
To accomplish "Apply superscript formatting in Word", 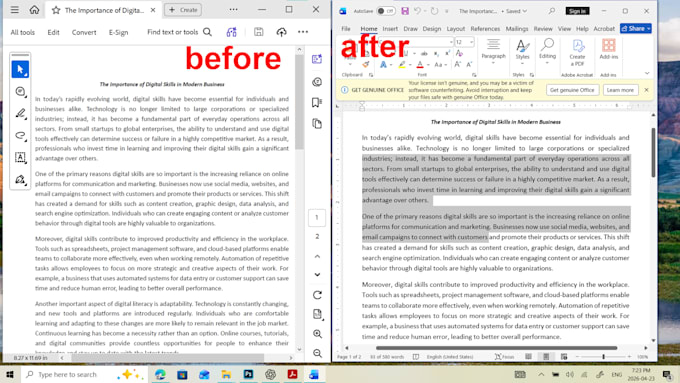I will pos(448,53).
